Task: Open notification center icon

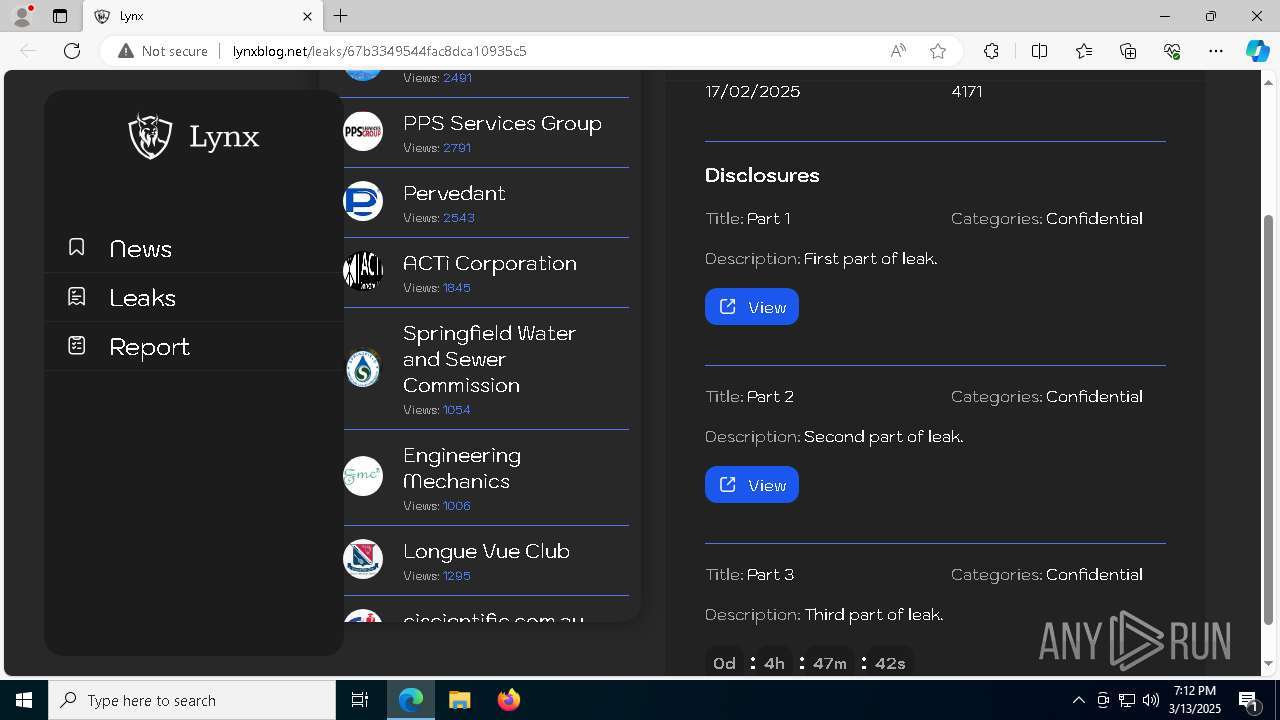Action: 1249,700
